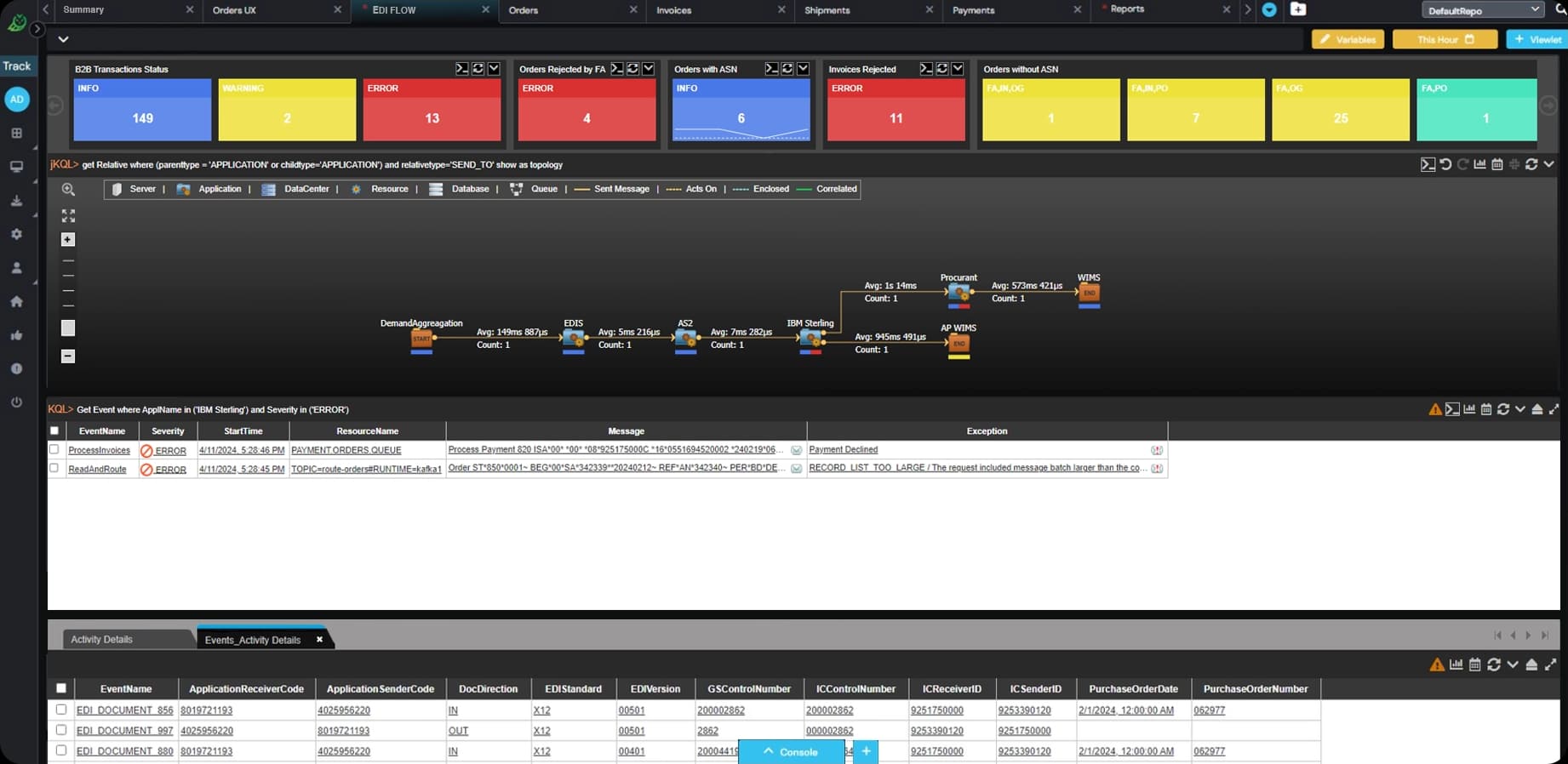
Task: Click the blue INFO 149 tile
Action: point(142,110)
